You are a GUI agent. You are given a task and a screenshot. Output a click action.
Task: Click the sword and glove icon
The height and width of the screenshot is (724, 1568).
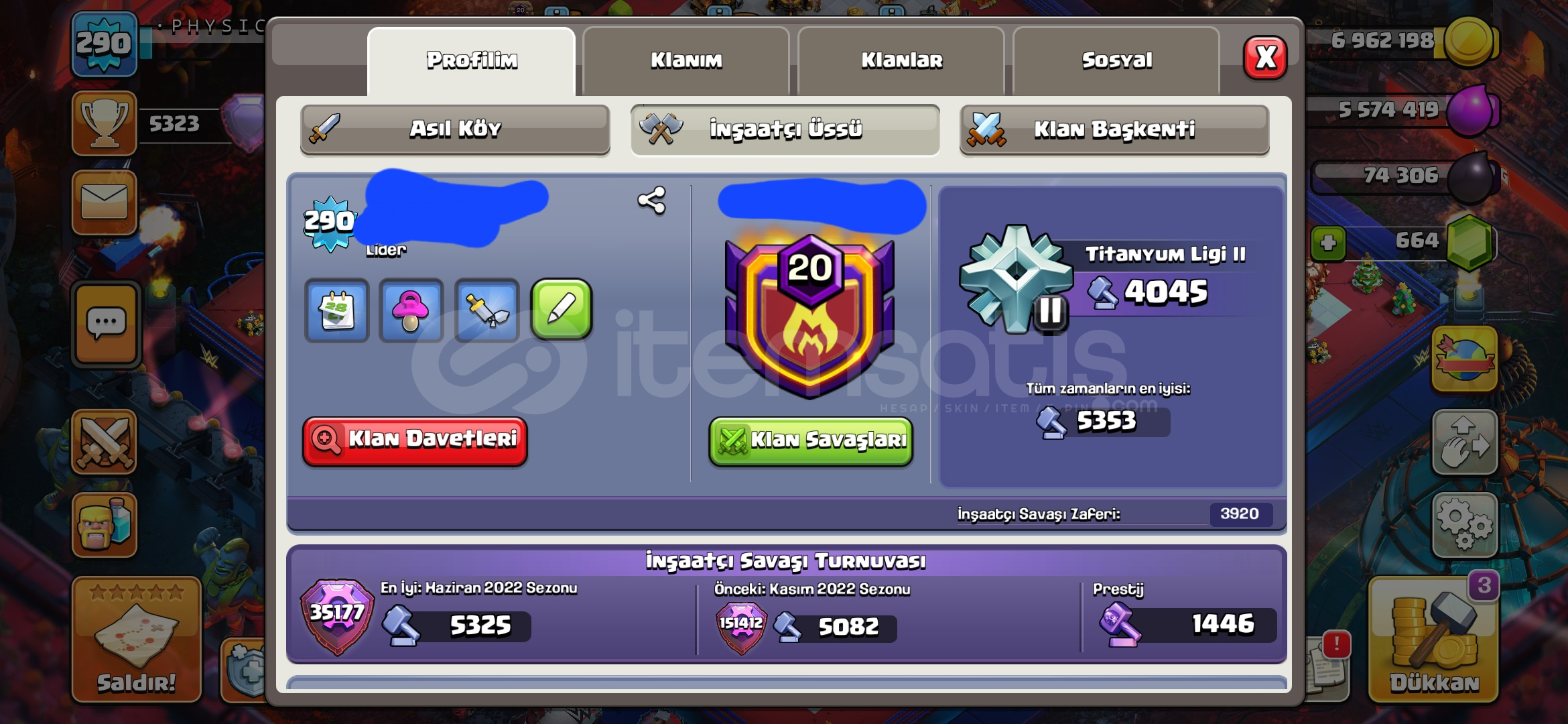pyautogui.click(x=487, y=311)
